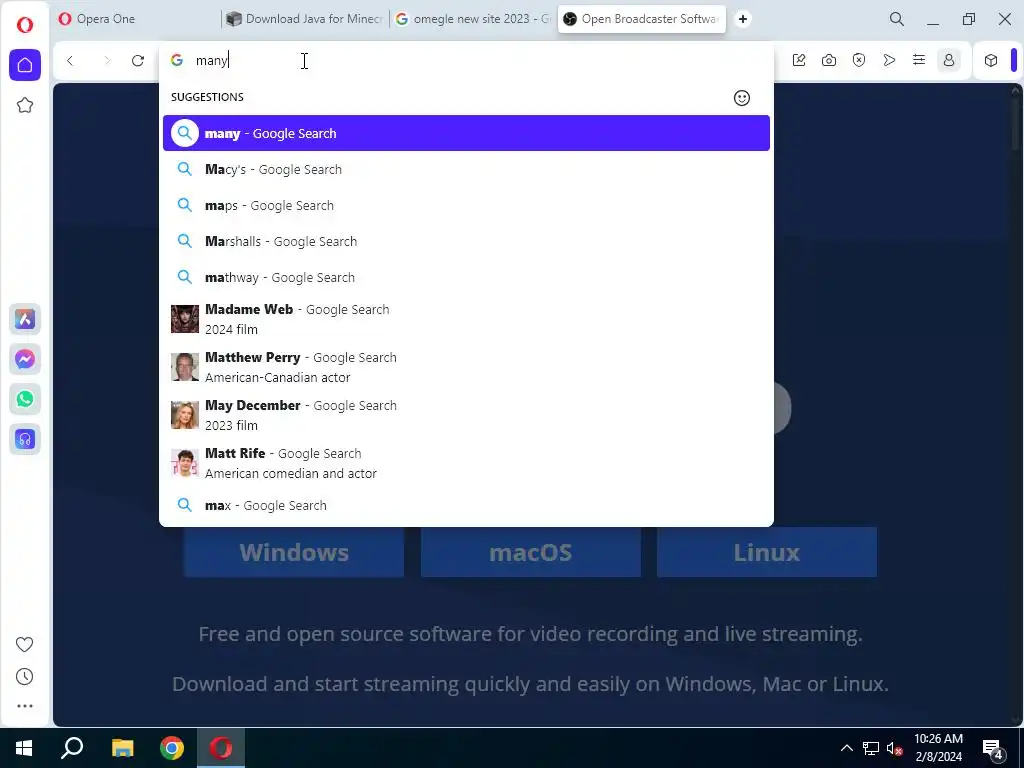The width and height of the screenshot is (1024, 768).
Task: Open History clock icon in sidebar
Action: tap(25, 677)
